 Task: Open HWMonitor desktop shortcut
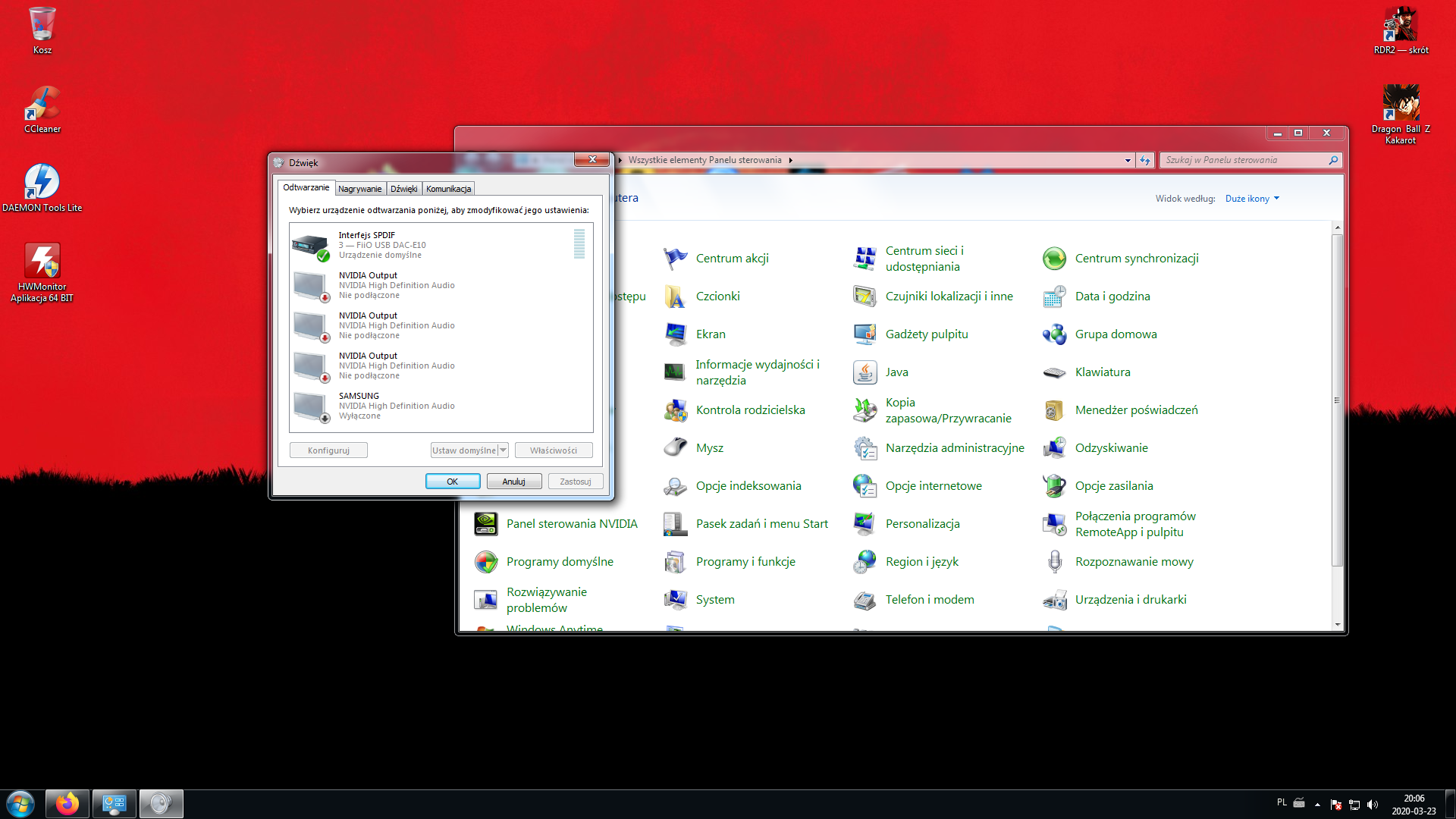pyautogui.click(x=42, y=262)
